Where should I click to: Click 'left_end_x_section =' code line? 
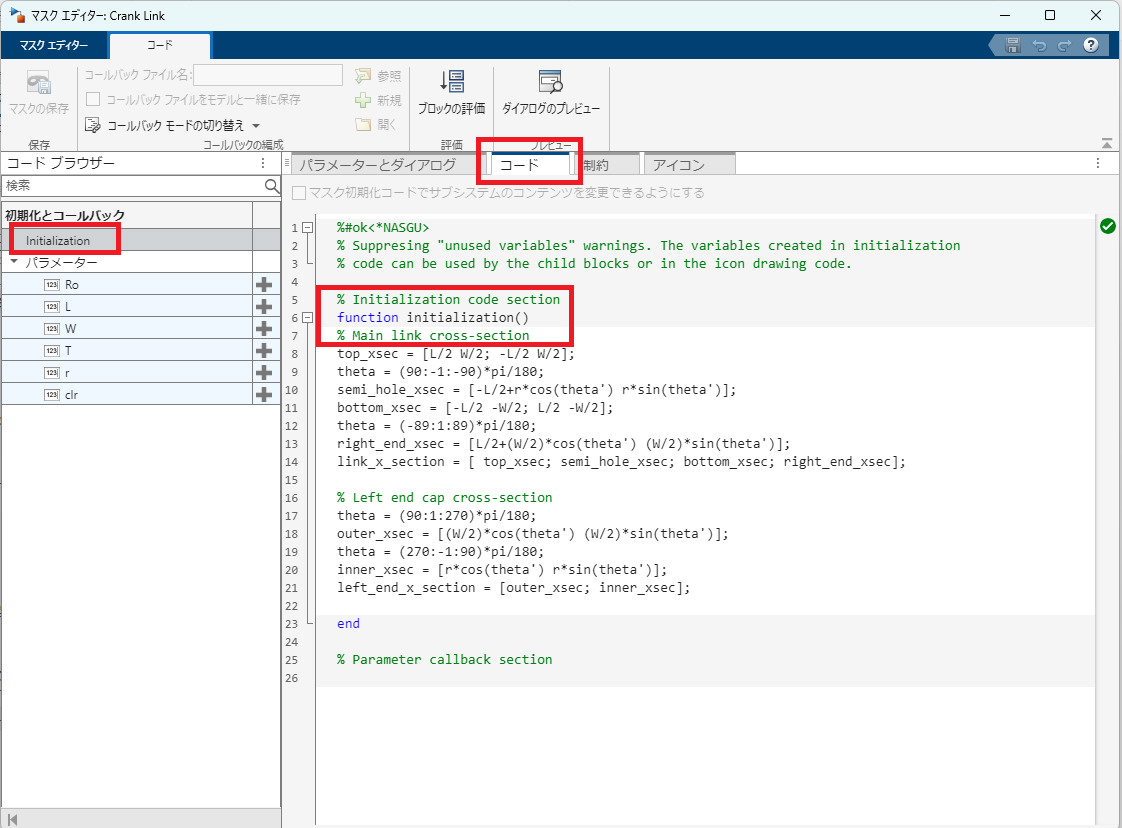tap(514, 588)
